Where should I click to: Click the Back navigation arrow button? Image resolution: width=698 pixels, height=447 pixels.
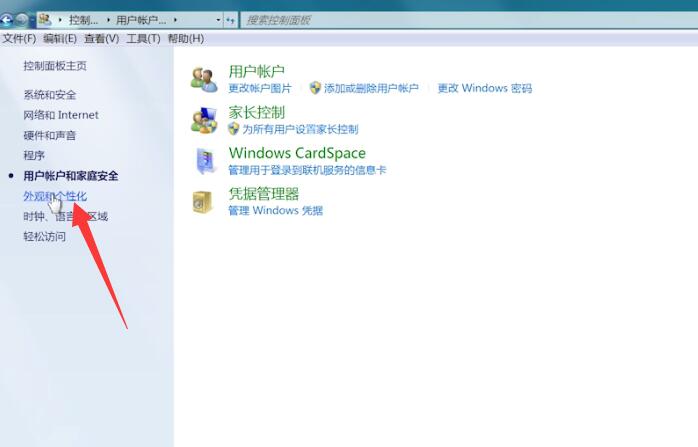[x=6, y=20]
